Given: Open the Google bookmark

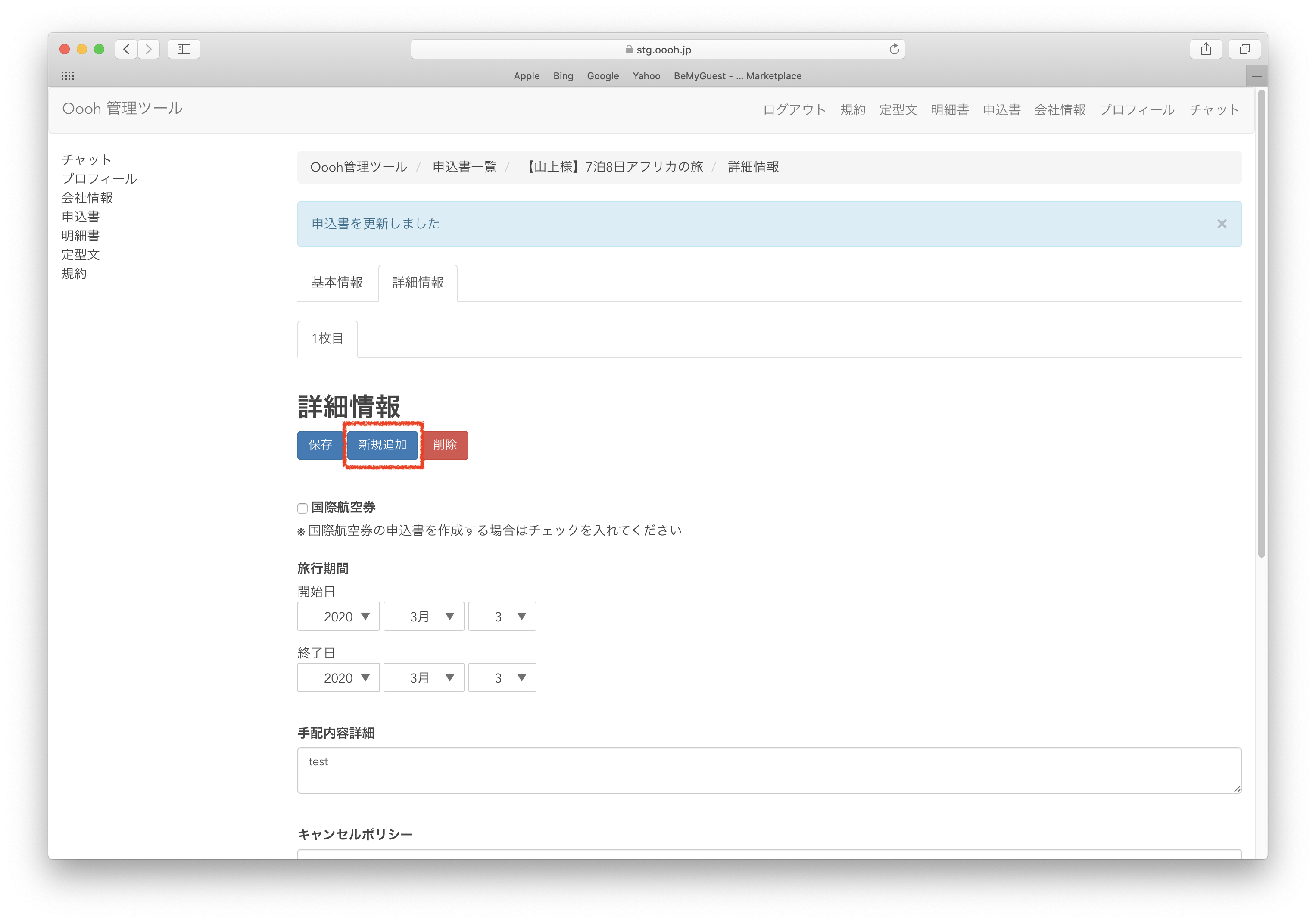Looking at the screenshot, I should pyautogui.click(x=602, y=76).
